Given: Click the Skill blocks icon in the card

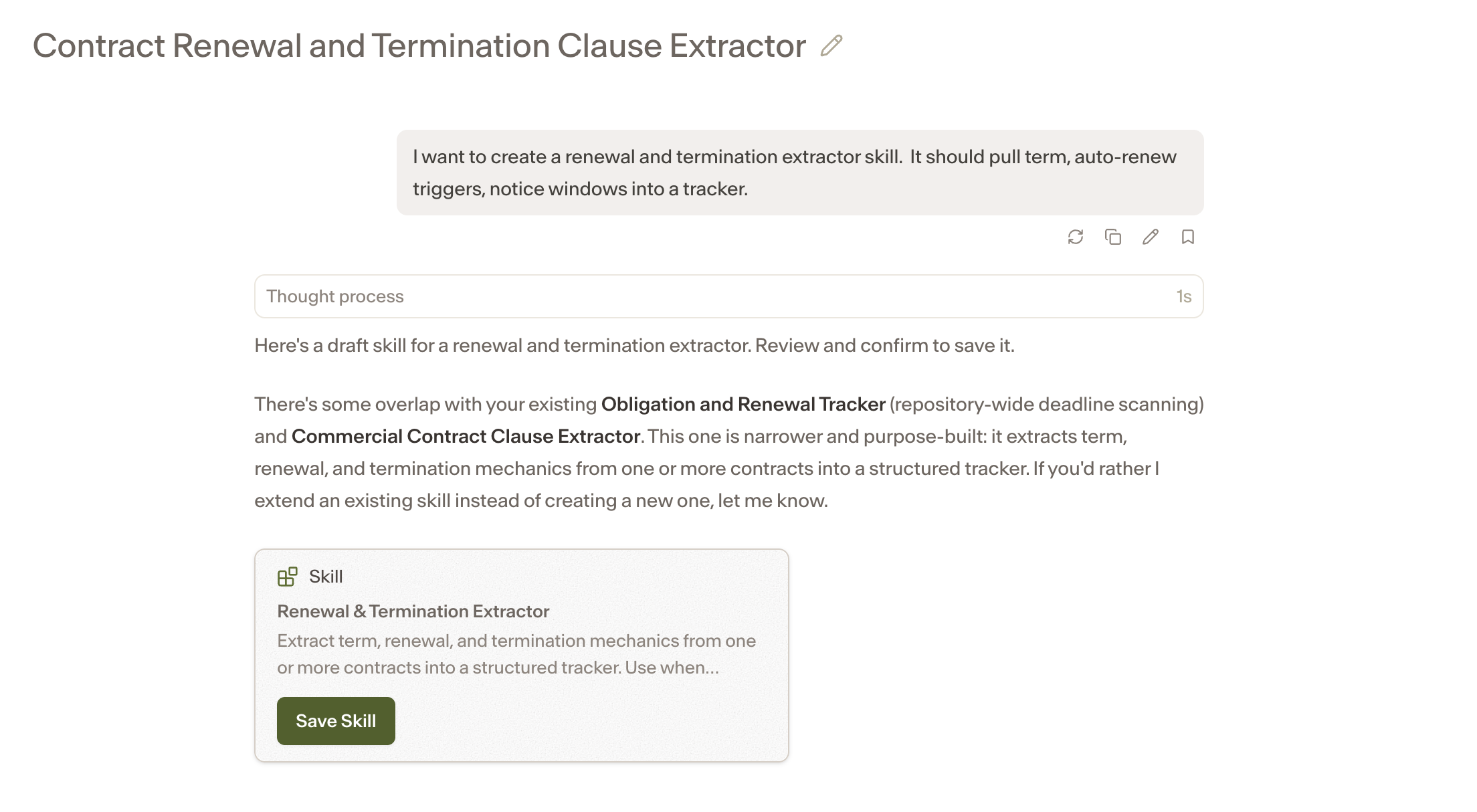Looking at the screenshot, I should coord(288,577).
